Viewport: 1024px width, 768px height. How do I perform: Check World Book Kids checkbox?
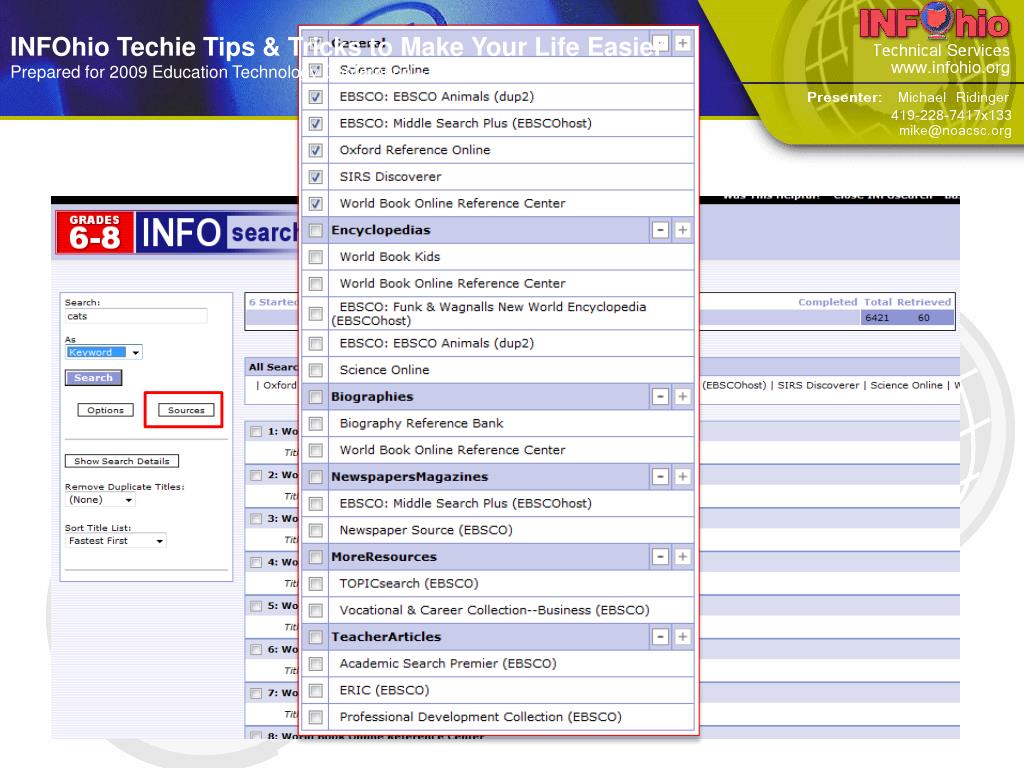[x=315, y=257]
